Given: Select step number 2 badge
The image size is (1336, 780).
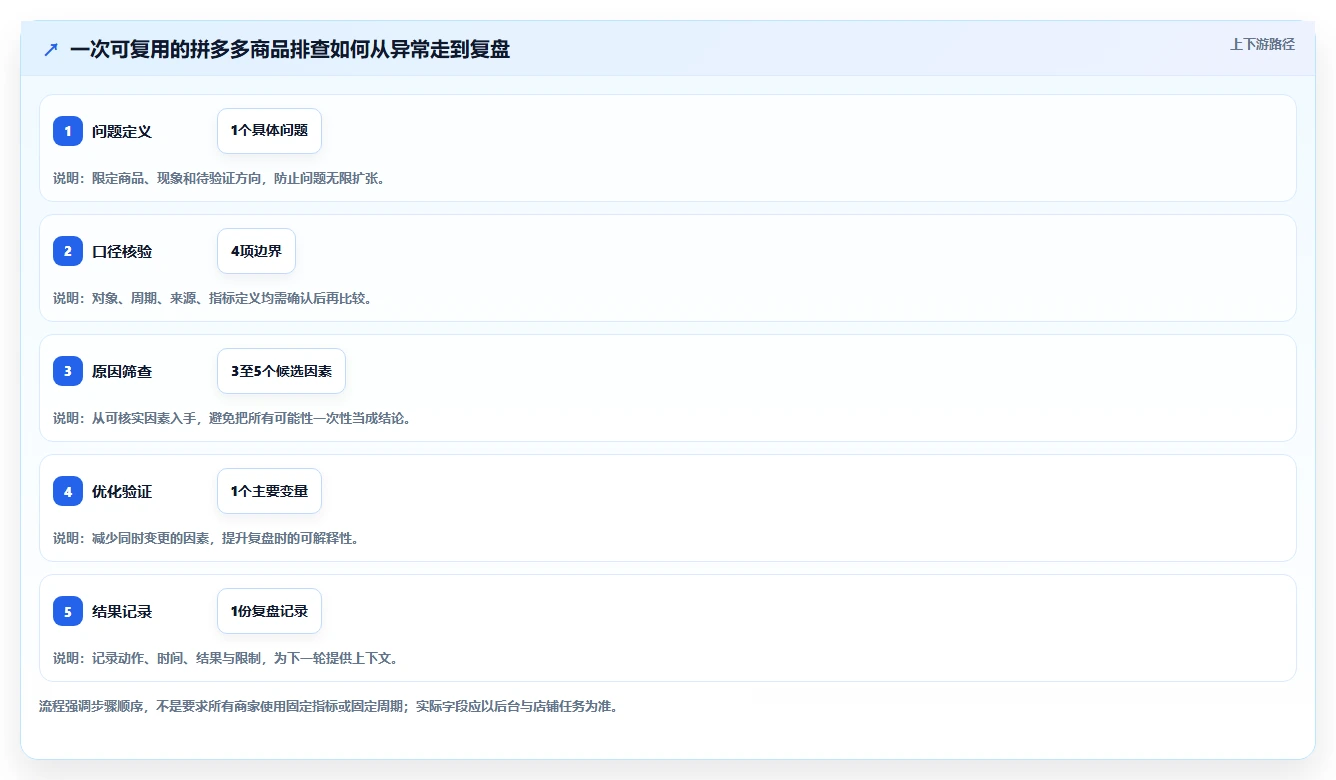Looking at the screenshot, I should [x=68, y=251].
